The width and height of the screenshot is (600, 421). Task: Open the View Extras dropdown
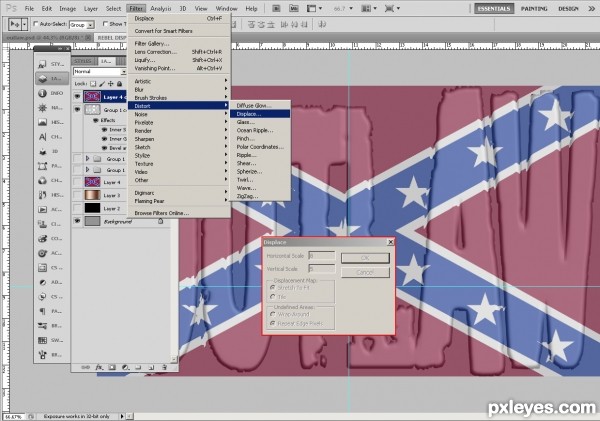coord(315,8)
